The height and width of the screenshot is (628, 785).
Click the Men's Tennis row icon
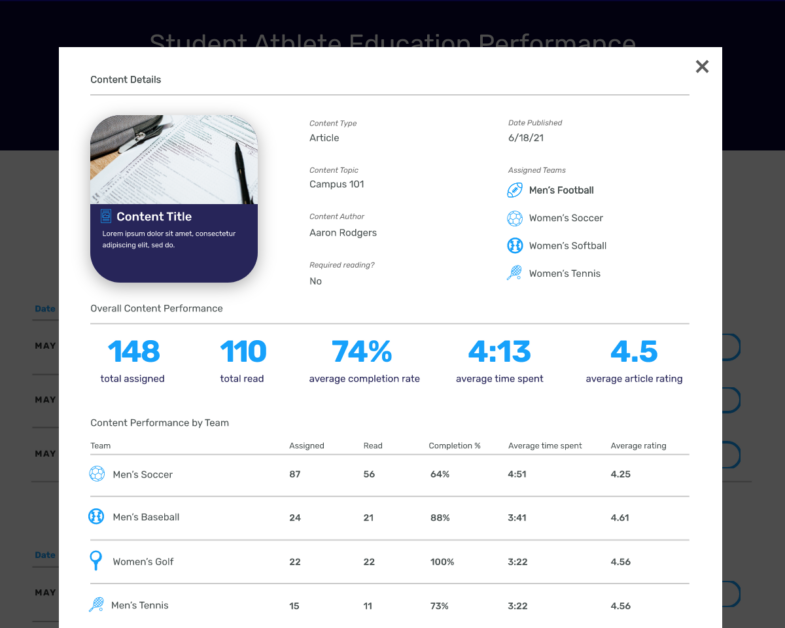tap(96, 605)
